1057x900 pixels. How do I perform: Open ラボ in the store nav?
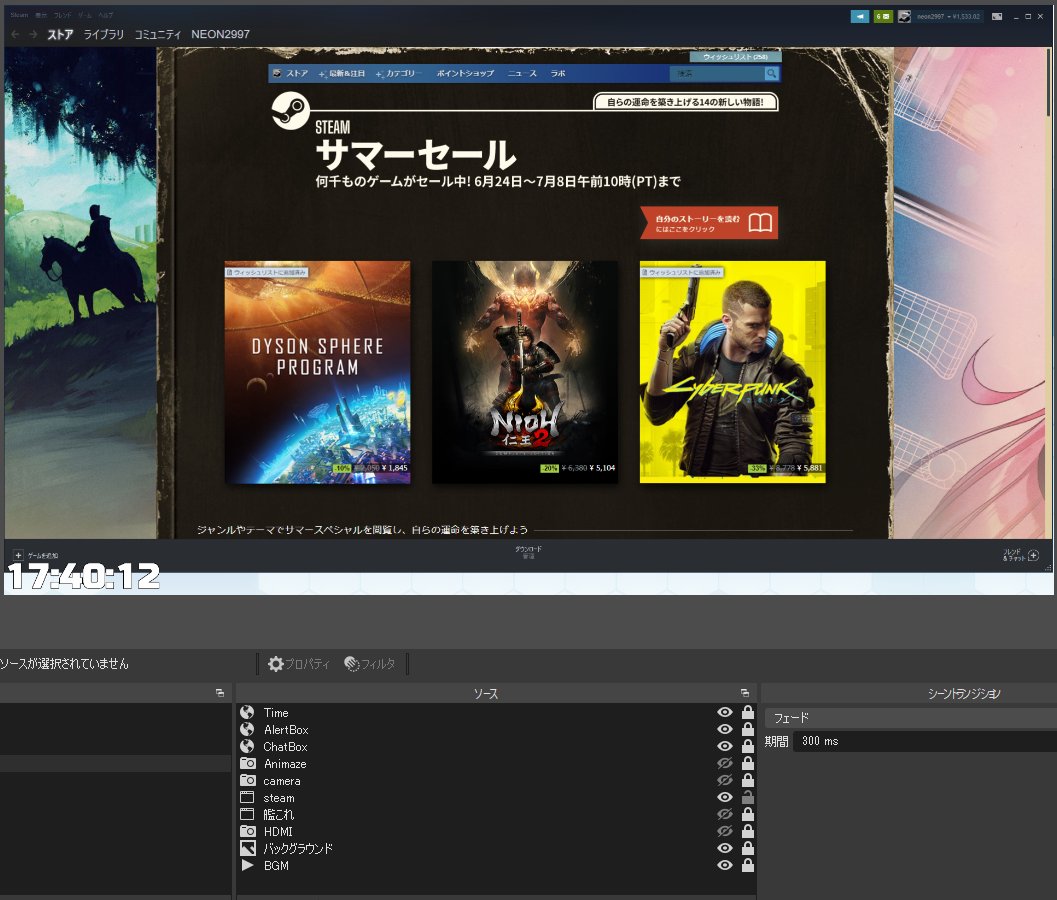[x=557, y=73]
